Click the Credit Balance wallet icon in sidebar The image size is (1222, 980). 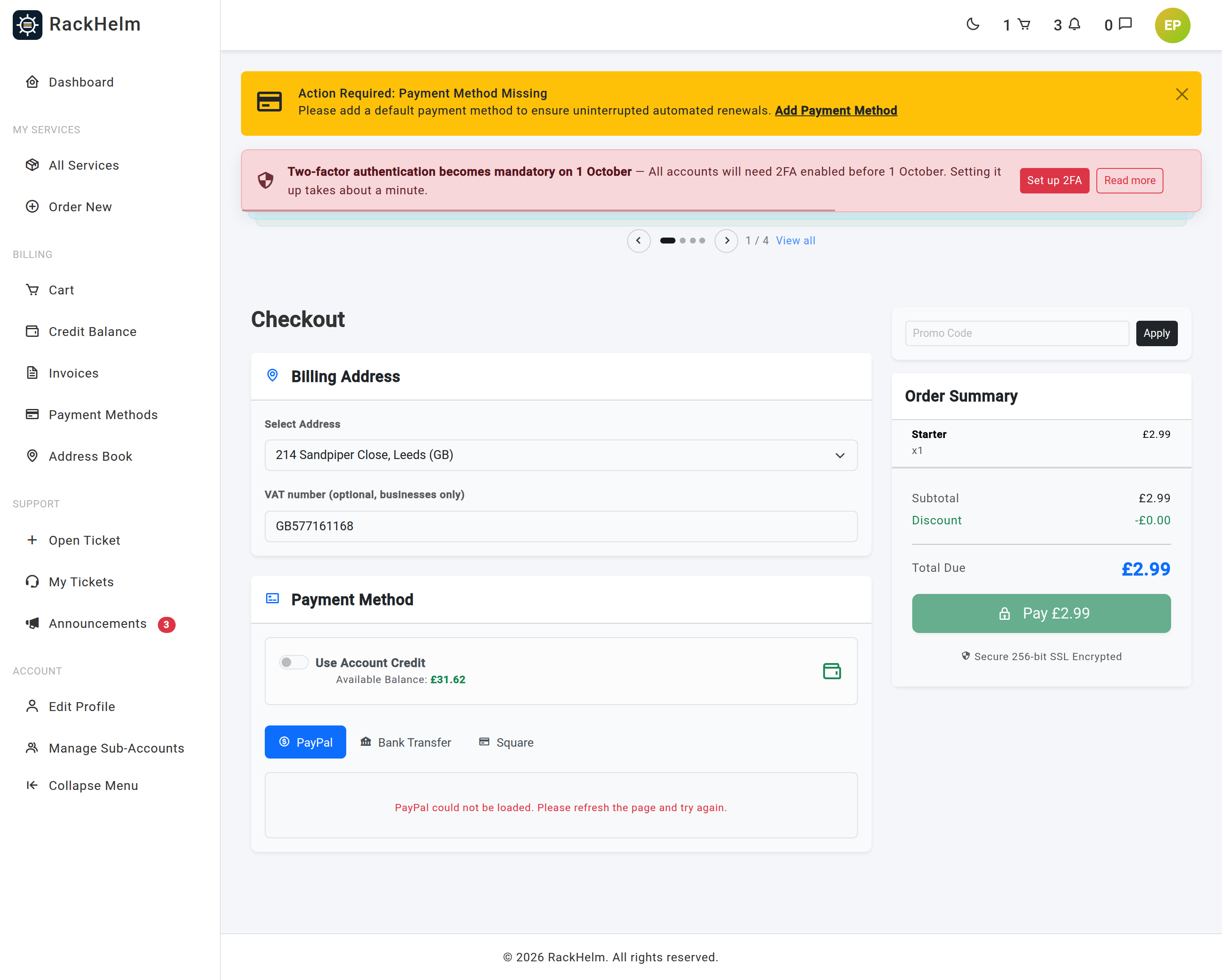[32, 331]
